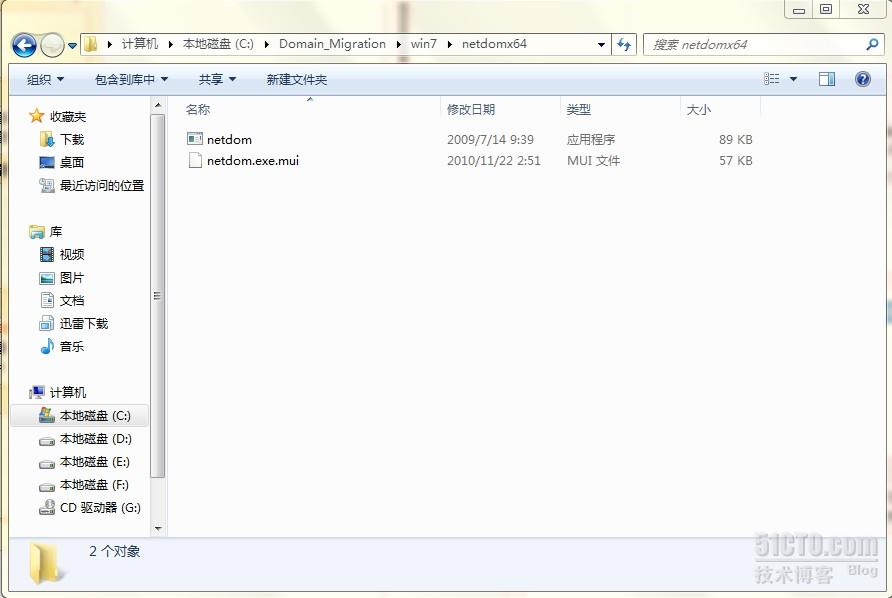892x598 pixels.
Task: Click MUI 文件 type cell
Action: 593,160
